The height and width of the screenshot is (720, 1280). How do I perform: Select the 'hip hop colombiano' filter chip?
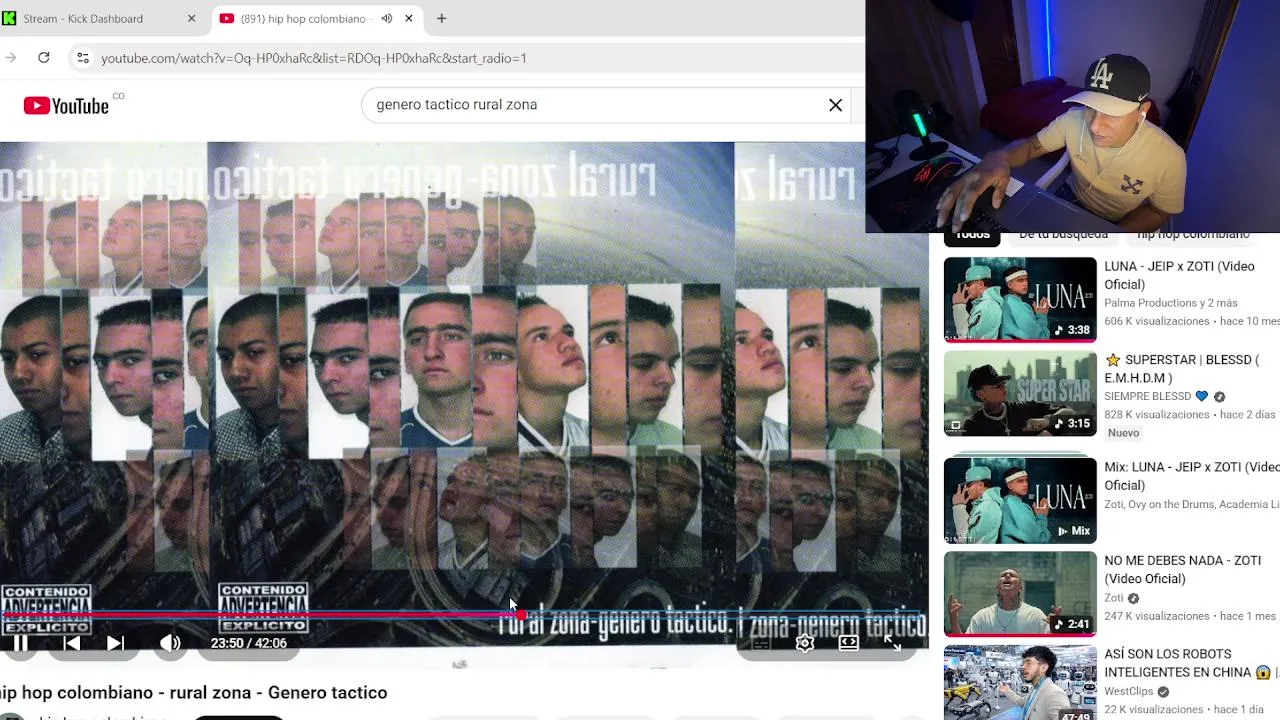click(x=1193, y=236)
